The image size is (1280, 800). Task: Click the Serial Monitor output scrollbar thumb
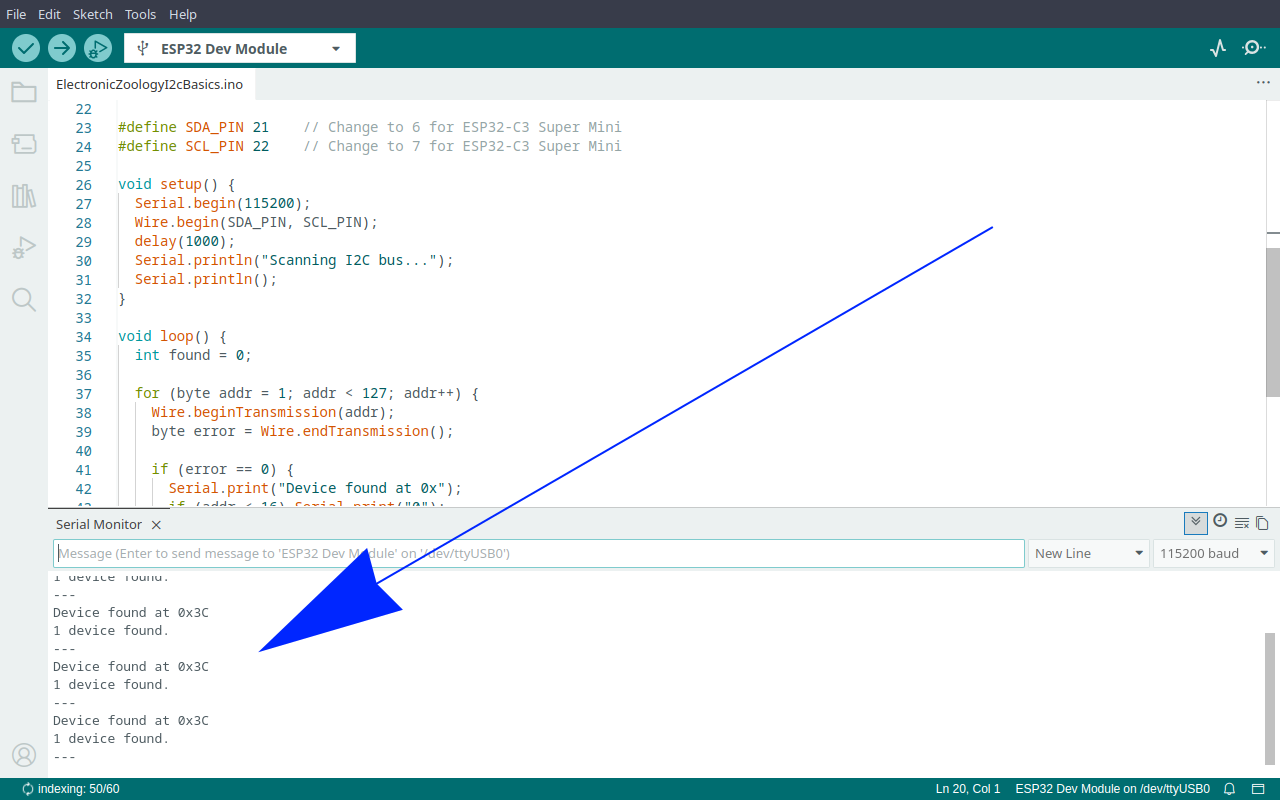pyautogui.click(x=1270, y=697)
